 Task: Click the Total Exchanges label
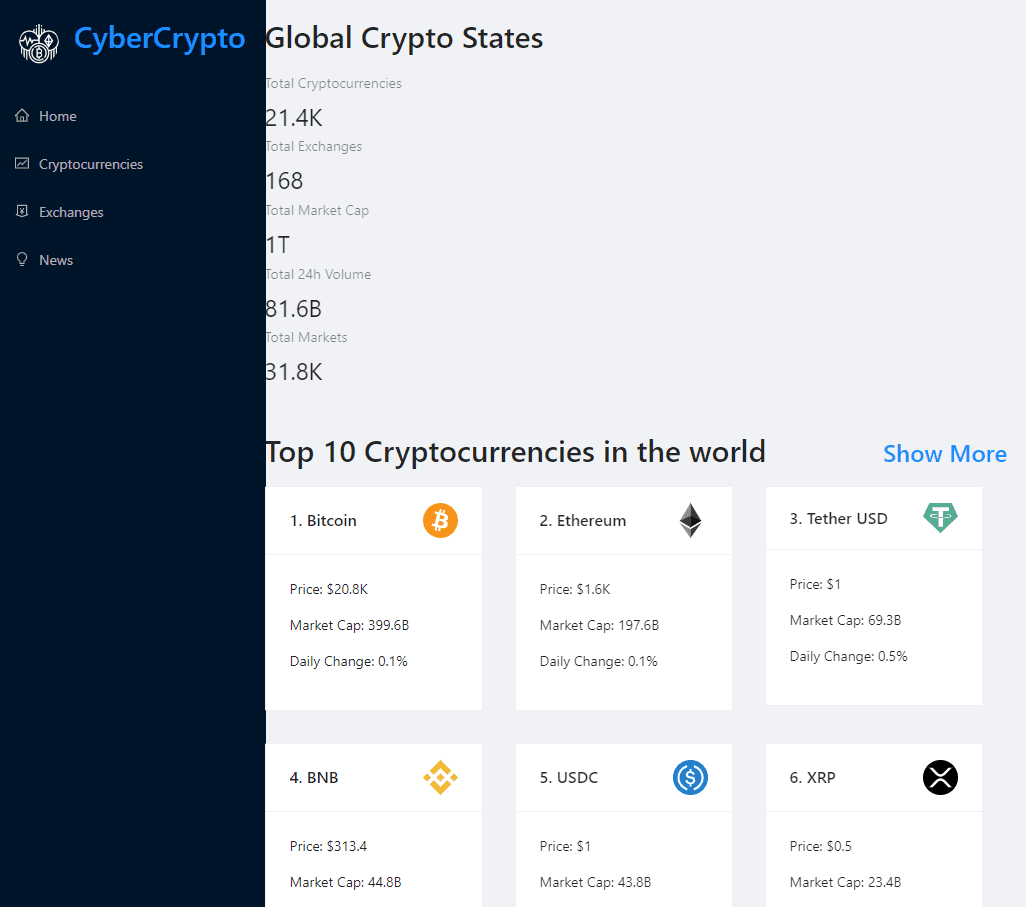(x=313, y=146)
